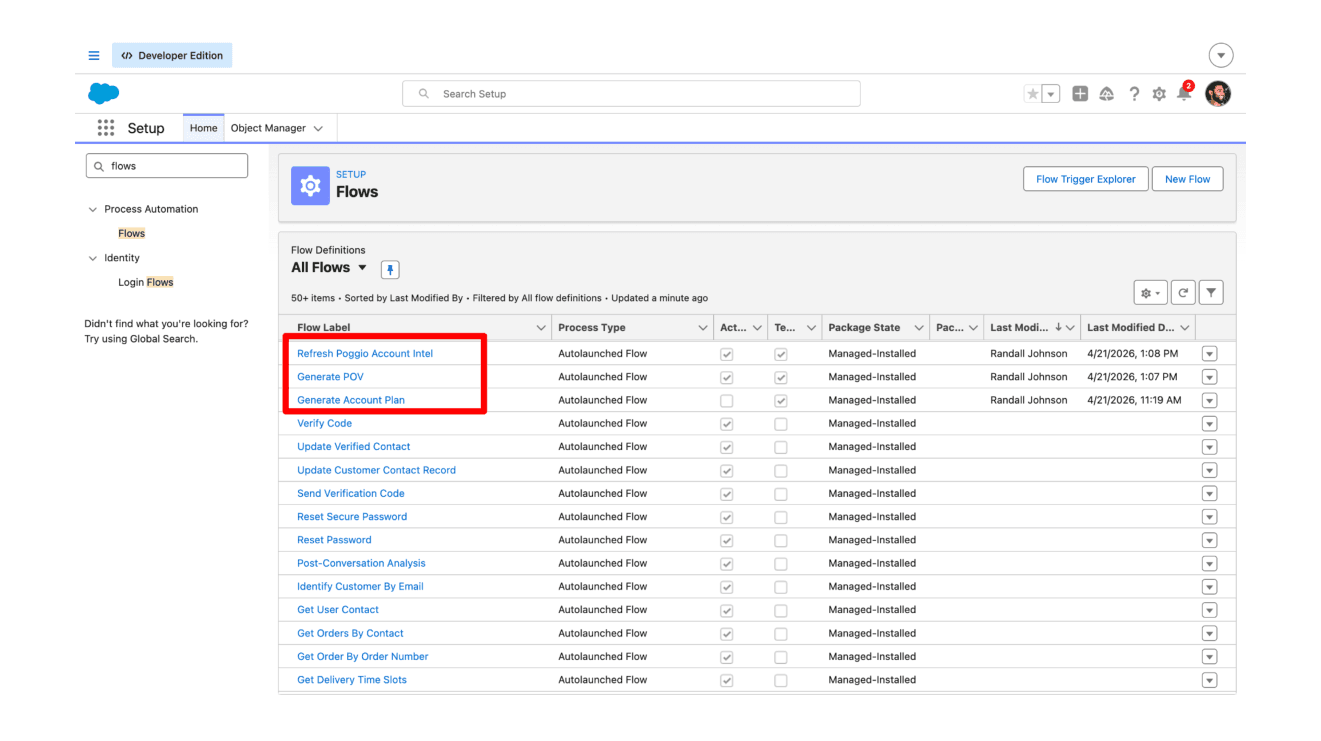Click the circled down-arrow at top right
The height and width of the screenshot is (741, 1321).
point(1221,56)
